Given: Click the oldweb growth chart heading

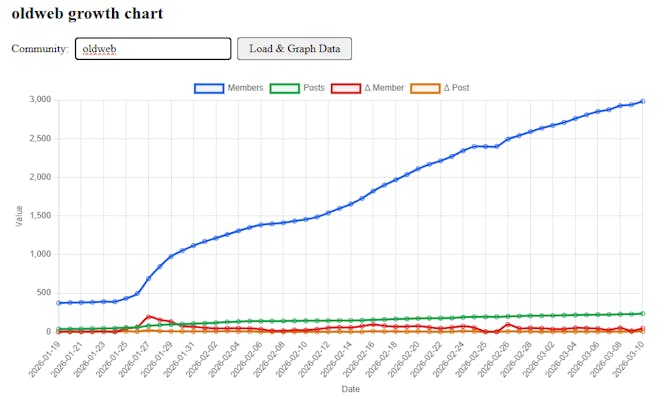Looking at the screenshot, I should point(87,14).
